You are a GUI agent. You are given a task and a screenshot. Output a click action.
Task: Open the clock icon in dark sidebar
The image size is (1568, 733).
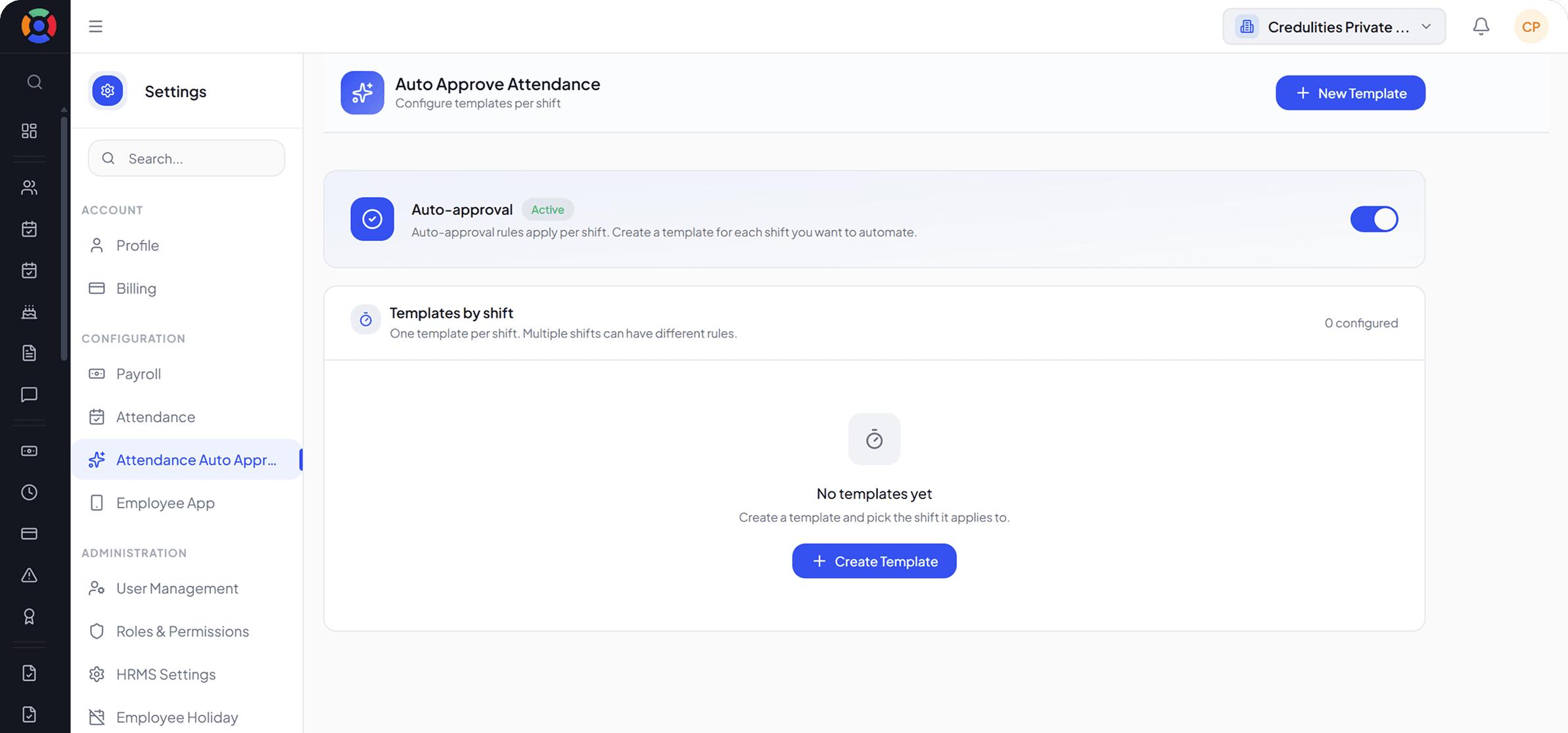(x=30, y=493)
